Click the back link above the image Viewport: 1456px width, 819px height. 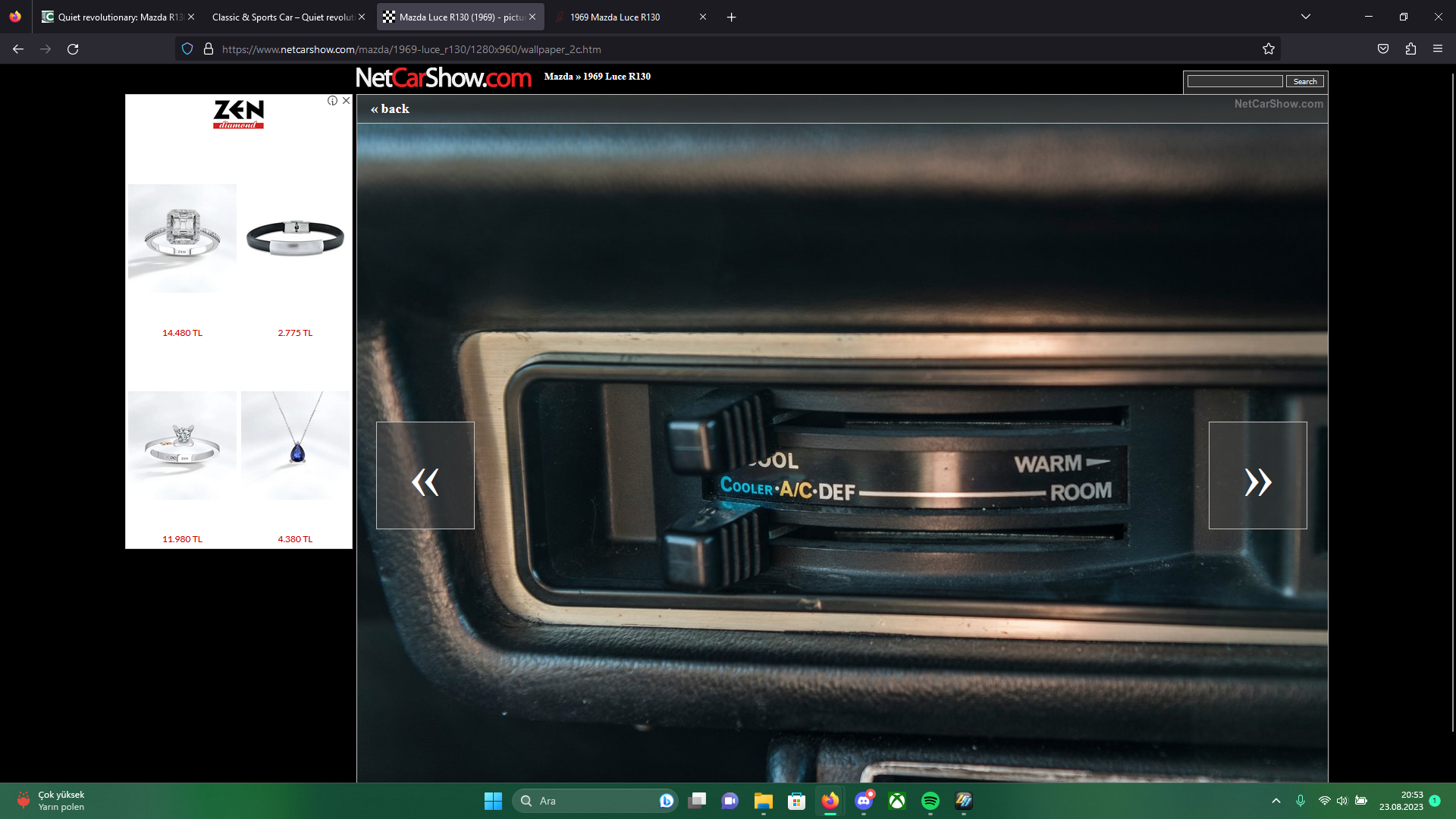(x=390, y=109)
